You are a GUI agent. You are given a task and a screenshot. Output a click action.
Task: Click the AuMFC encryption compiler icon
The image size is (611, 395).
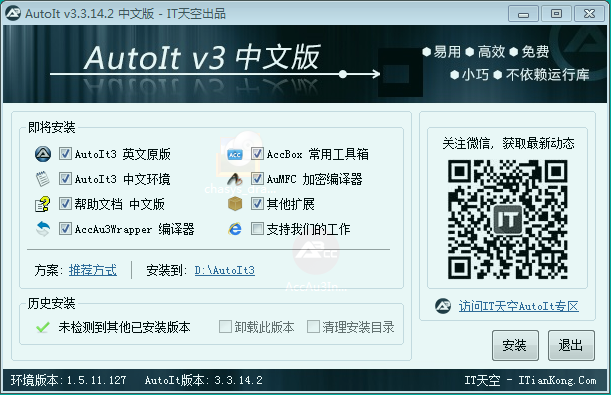point(235,179)
